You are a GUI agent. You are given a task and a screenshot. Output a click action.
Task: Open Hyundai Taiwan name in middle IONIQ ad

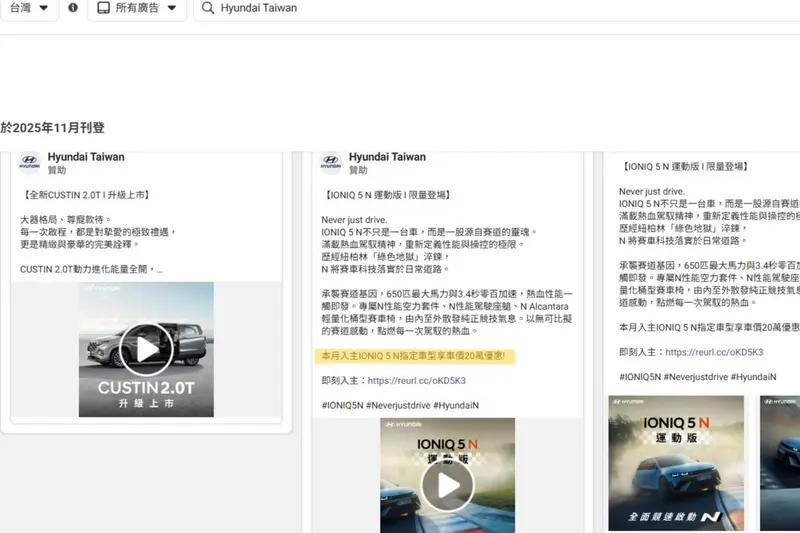387,157
